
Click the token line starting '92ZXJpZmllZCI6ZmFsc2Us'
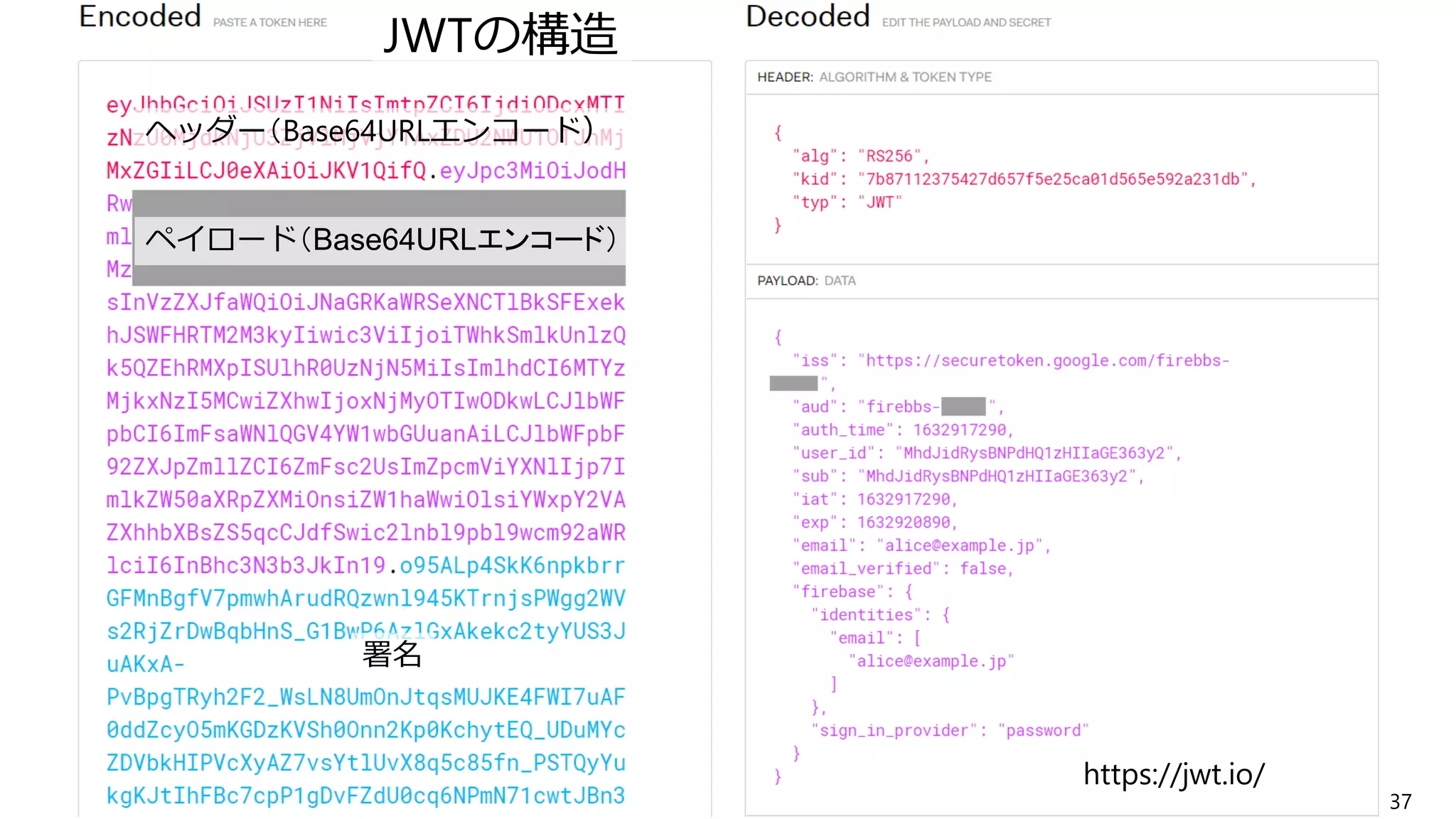(x=365, y=466)
